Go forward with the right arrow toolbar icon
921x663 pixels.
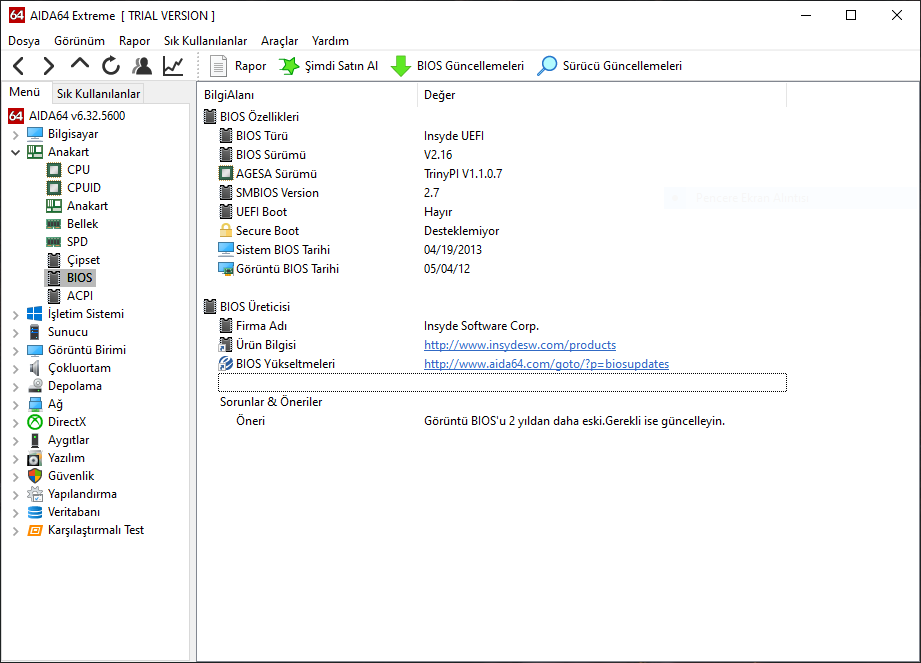[49, 66]
